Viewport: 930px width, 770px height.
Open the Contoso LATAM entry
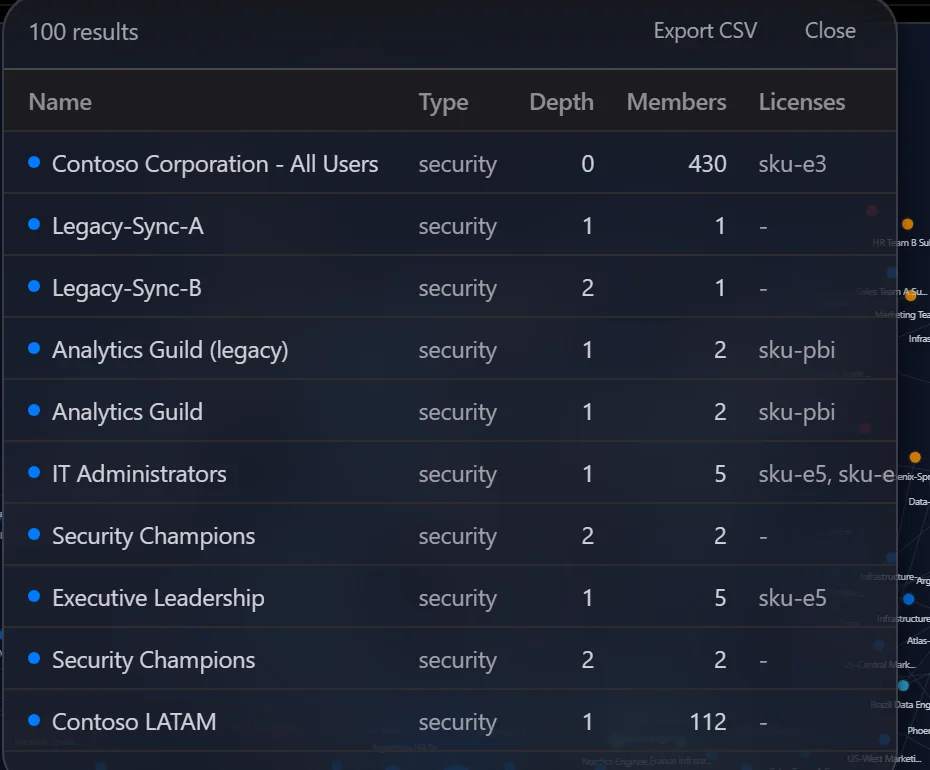click(x=134, y=722)
